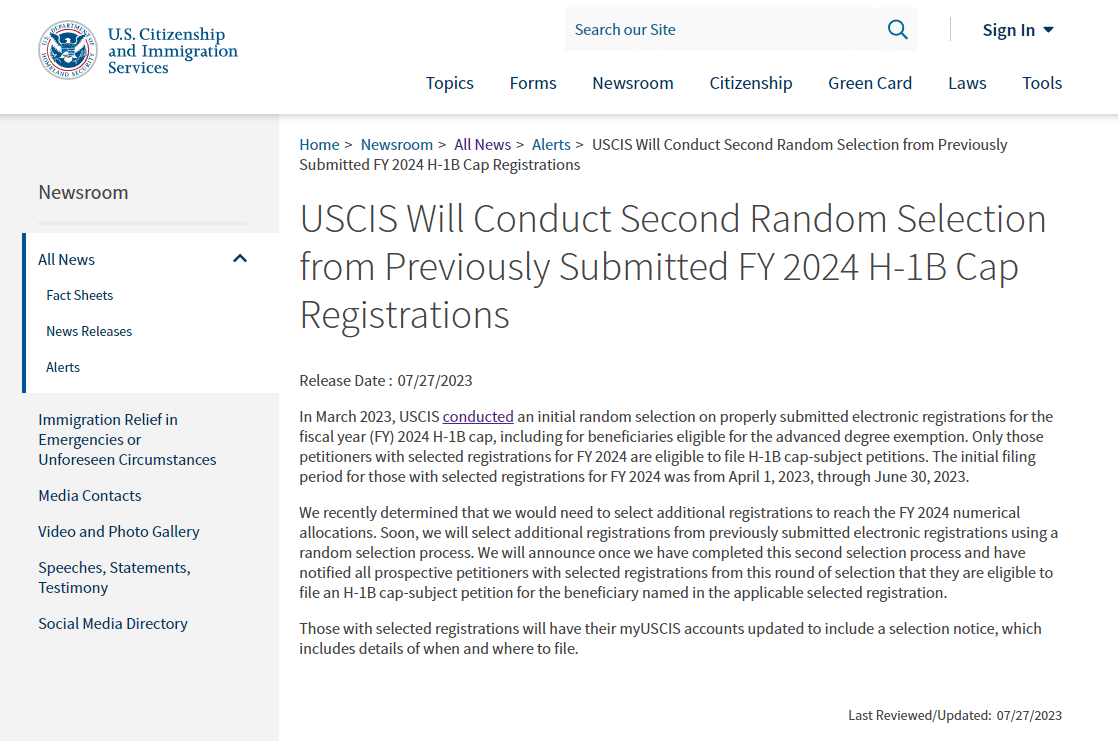The height and width of the screenshot is (741, 1118).
Task: Open Fact Sheets in the sidebar
Action: pos(80,295)
